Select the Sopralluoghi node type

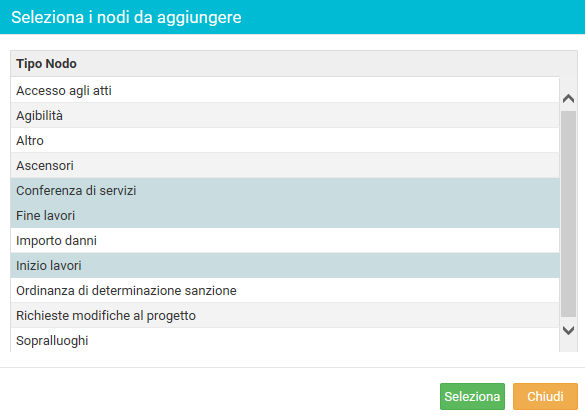coord(285,340)
